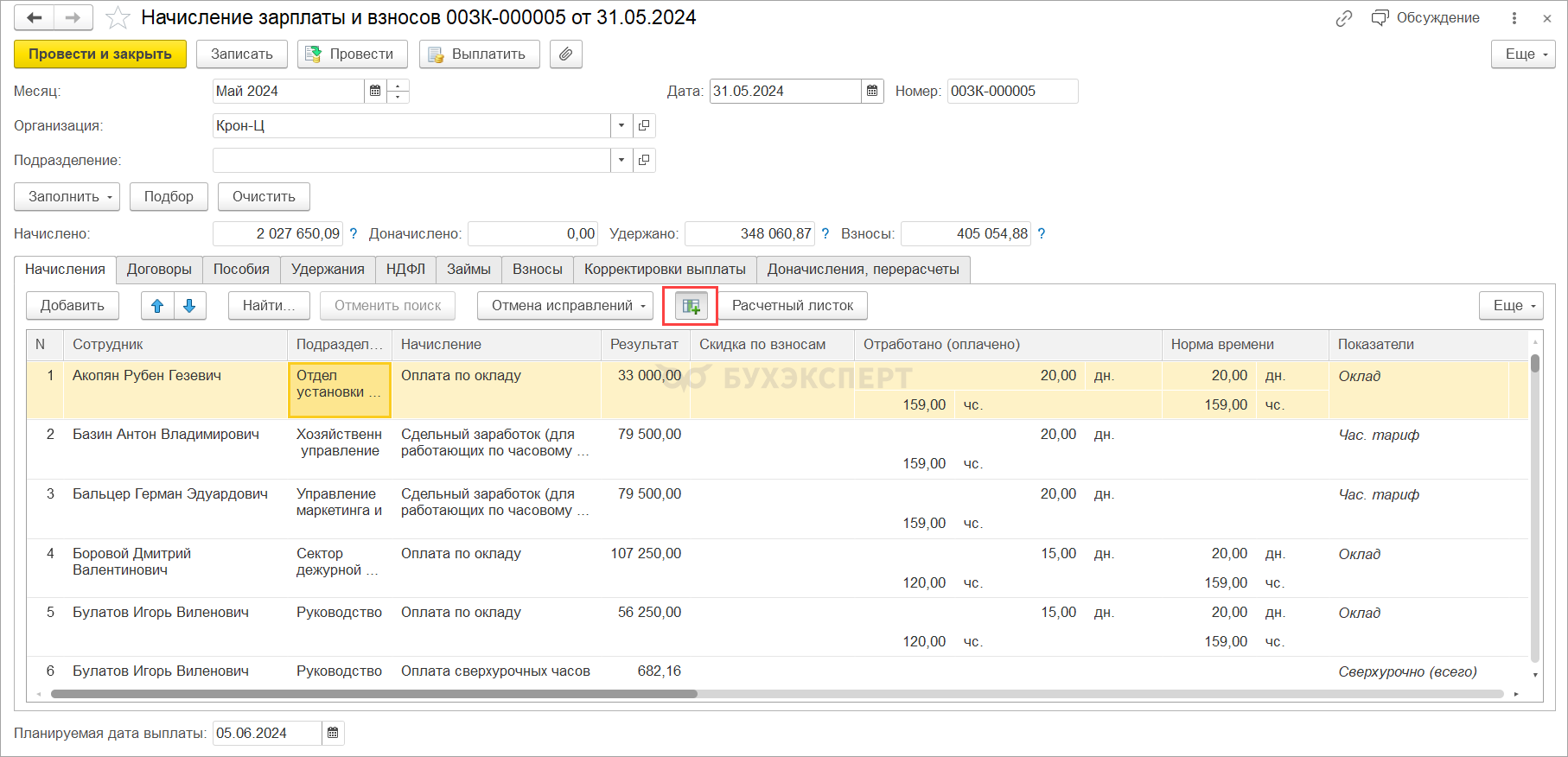Move row down with blue arrow
Viewport: 1568px width, 757px height.
190,306
